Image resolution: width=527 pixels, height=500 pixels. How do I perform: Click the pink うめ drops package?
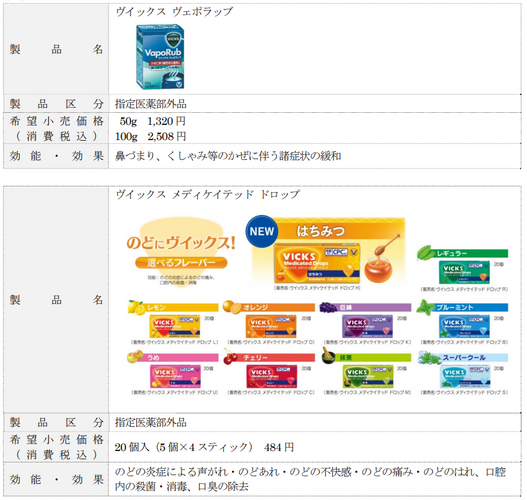click(x=175, y=376)
